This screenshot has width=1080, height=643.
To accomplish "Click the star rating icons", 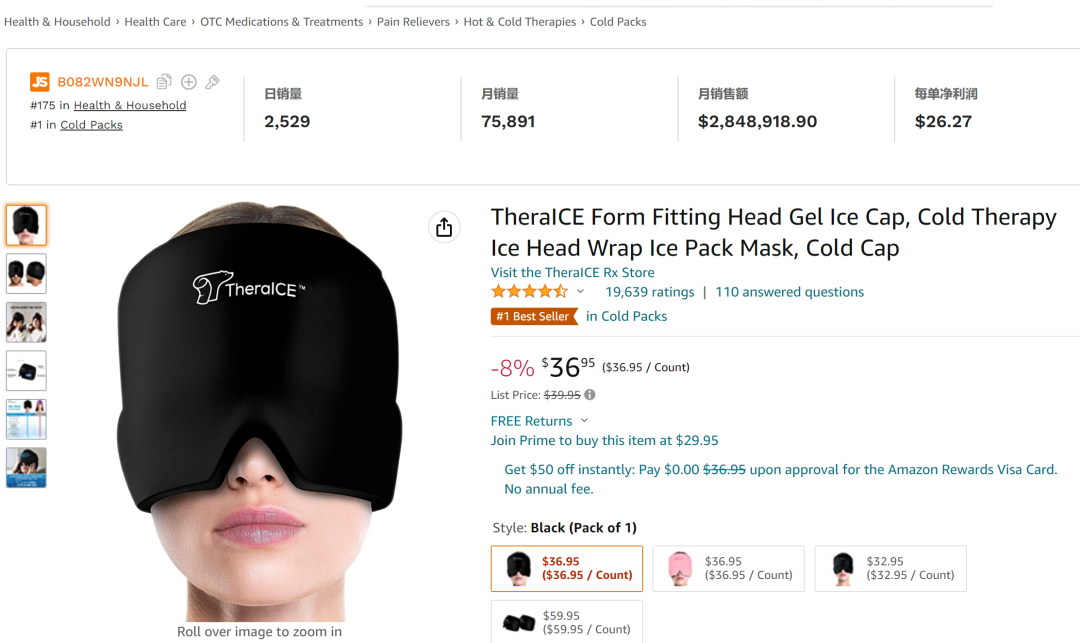I will (x=529, y=292).
